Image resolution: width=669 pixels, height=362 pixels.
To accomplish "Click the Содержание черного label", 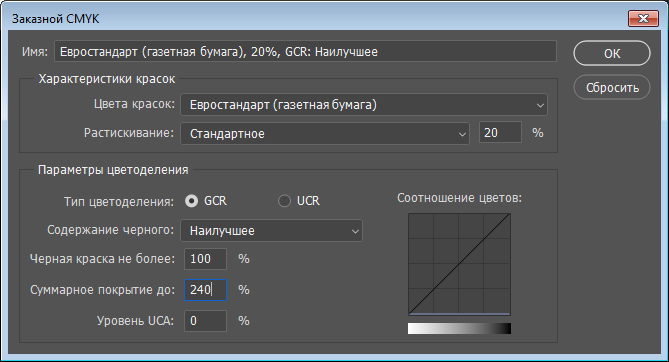I will [111, 230].
